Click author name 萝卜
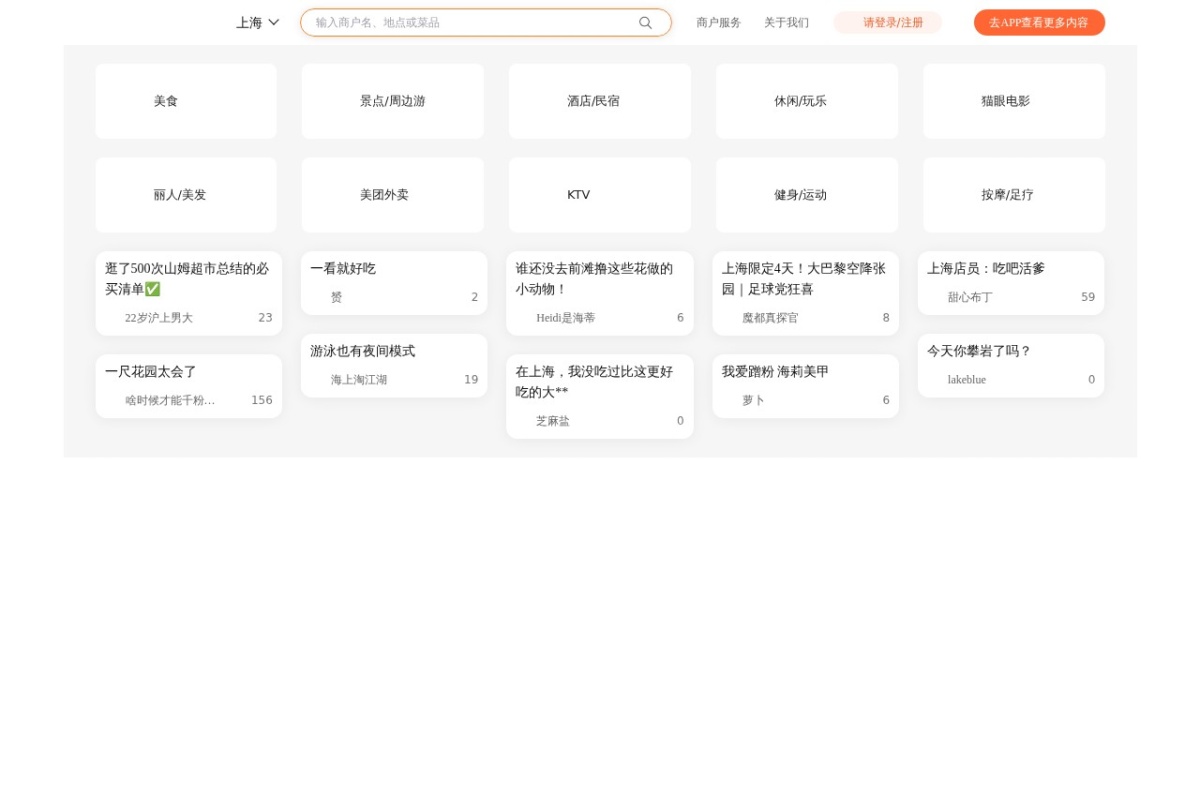 [753, 400]
